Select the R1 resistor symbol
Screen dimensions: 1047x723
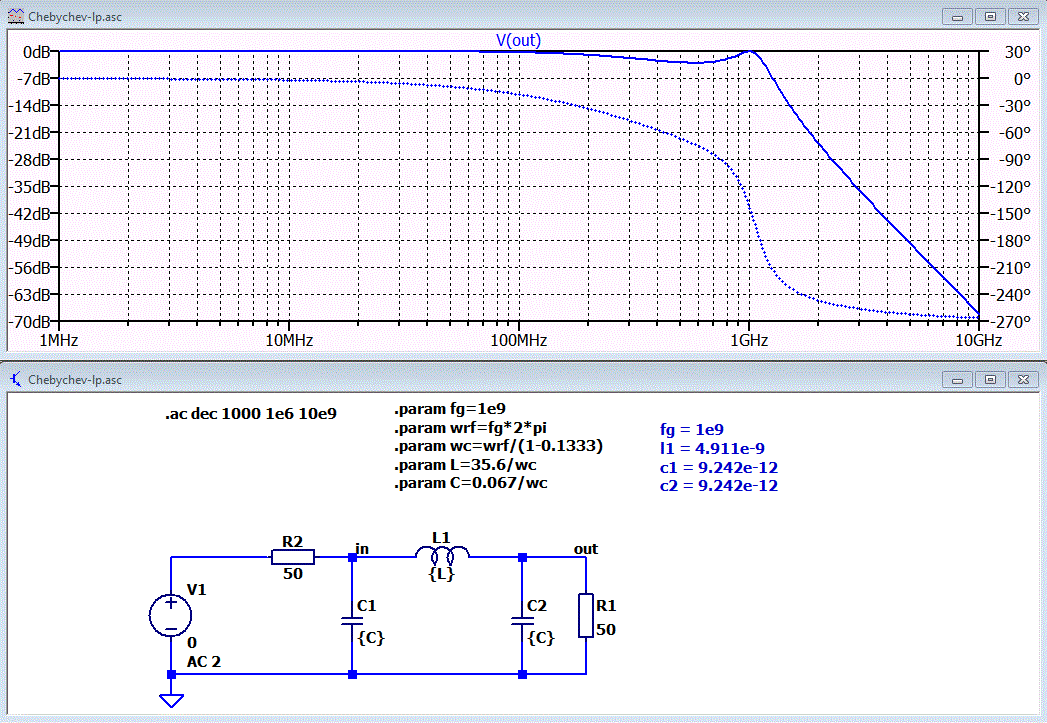click(x=586, y=615)
